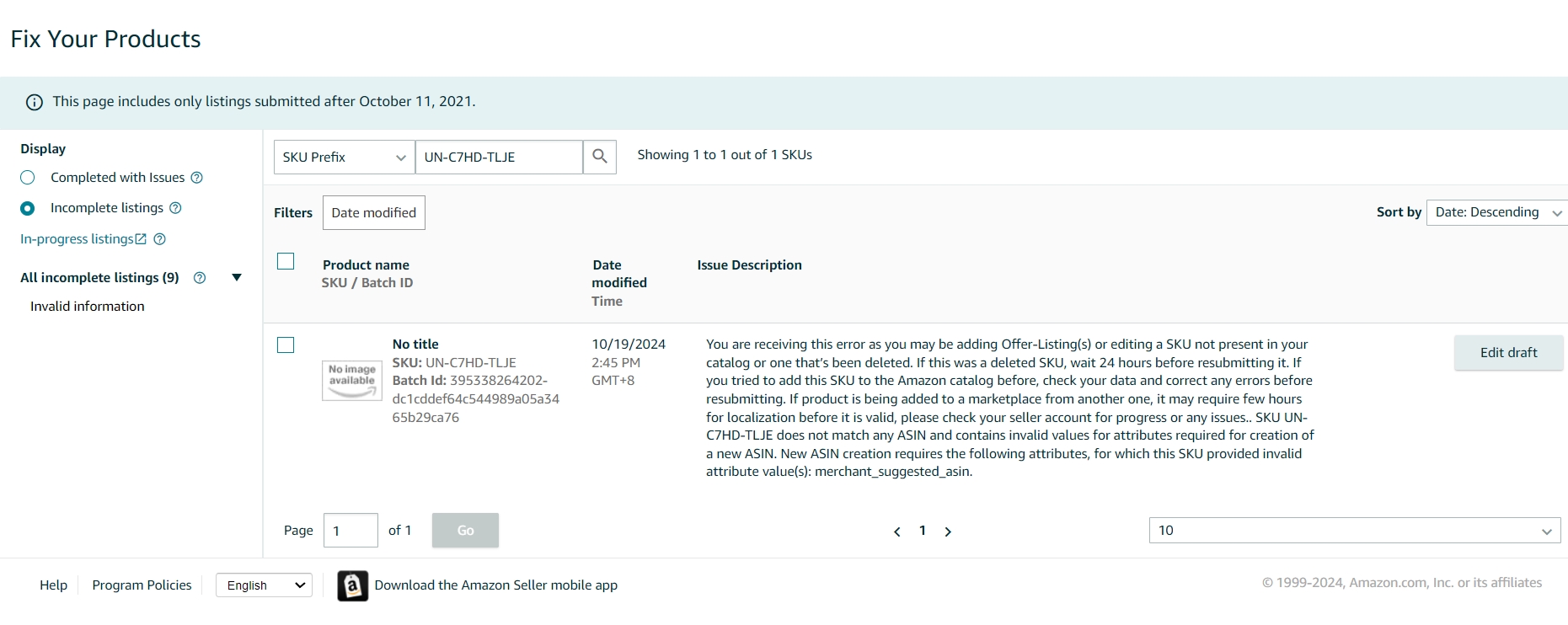Select Completed with Issues radio button

pyautogui.click(x=28, y=178)
